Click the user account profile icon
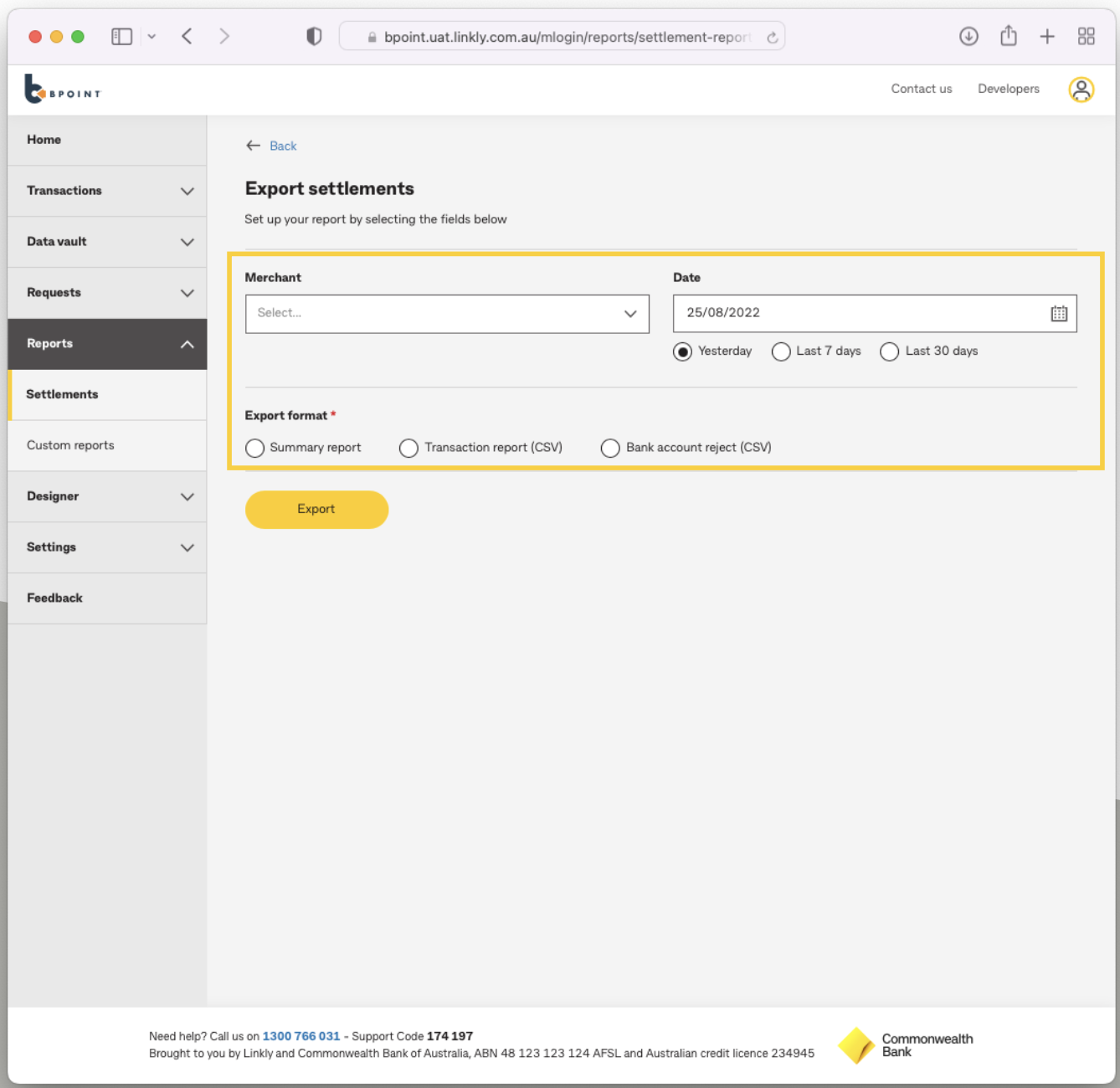This screenshot has height=1088, width=1120. (x=1081, y=89)
